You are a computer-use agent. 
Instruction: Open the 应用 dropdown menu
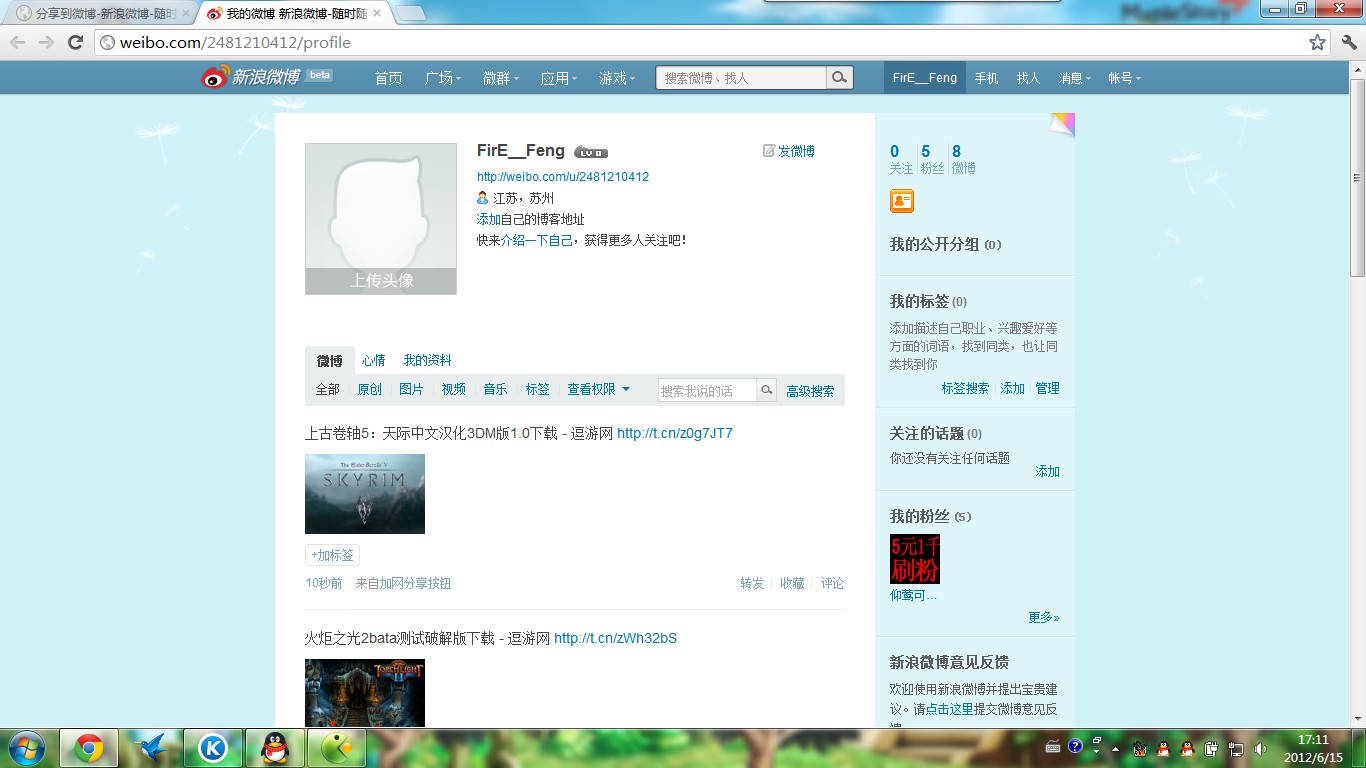pyautogui.click(x=559, y=78)
